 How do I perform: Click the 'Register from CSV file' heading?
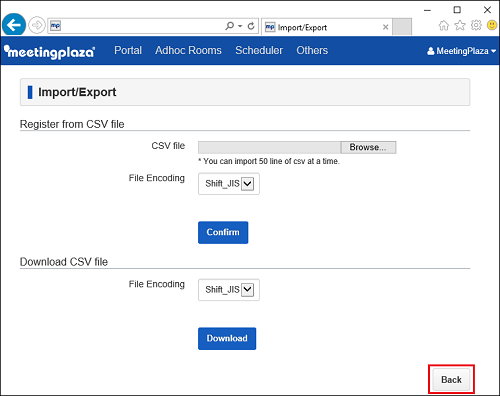[x=72, y=124]
